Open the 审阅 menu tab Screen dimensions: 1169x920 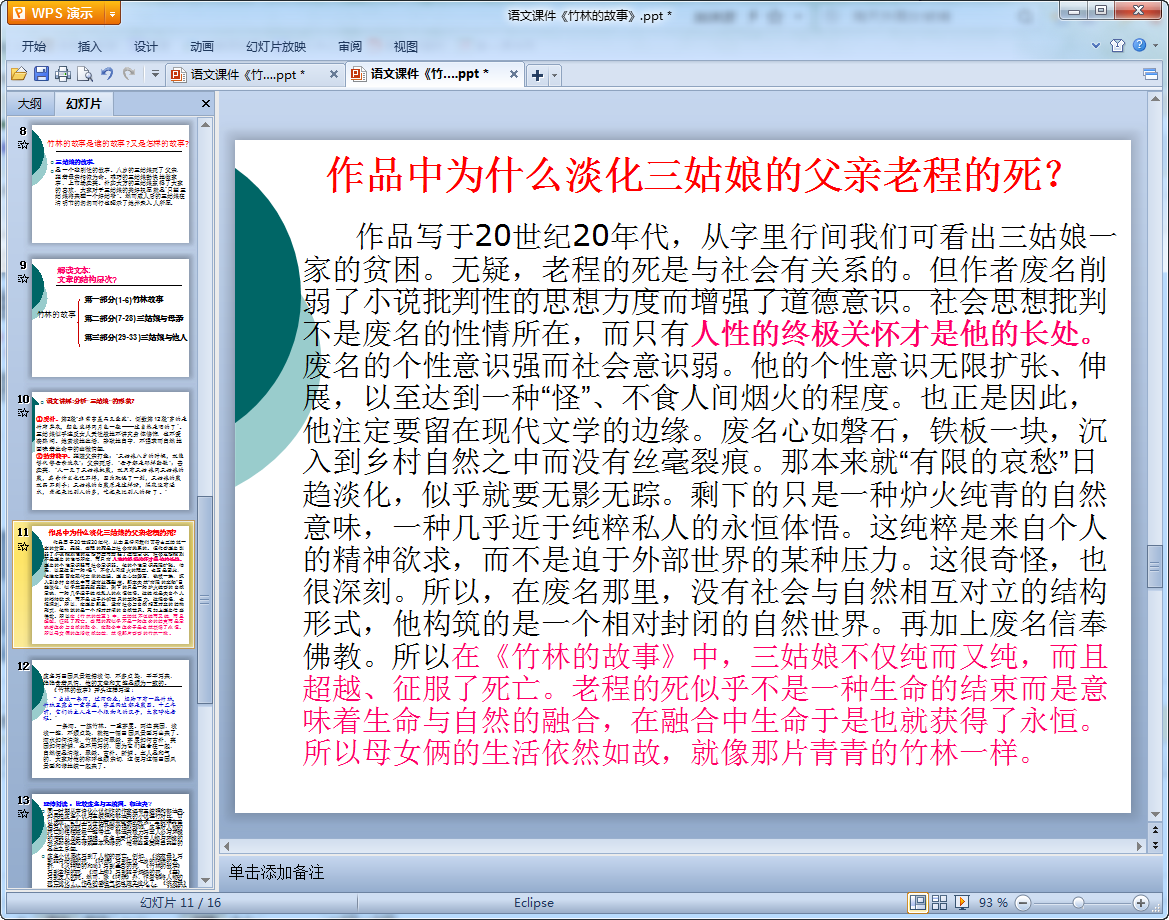350,46
